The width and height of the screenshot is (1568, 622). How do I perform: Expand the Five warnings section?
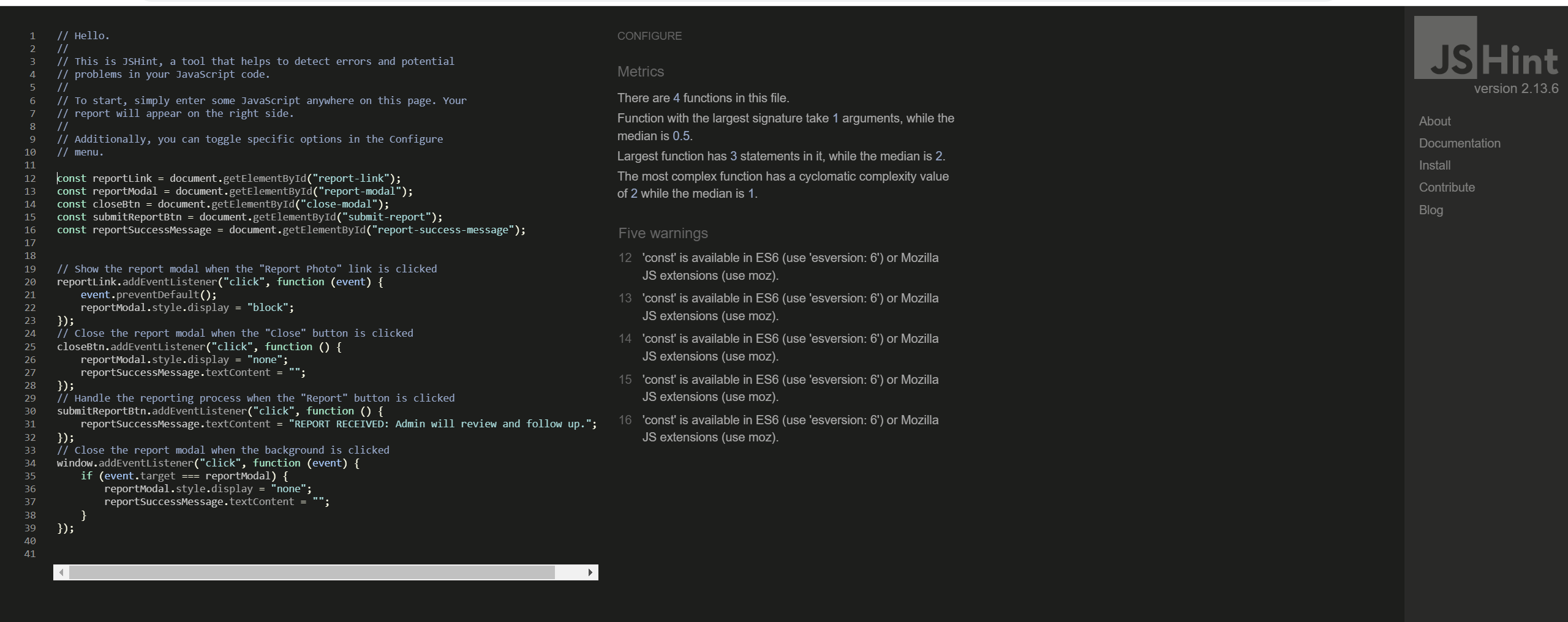[x=662, y=233]
